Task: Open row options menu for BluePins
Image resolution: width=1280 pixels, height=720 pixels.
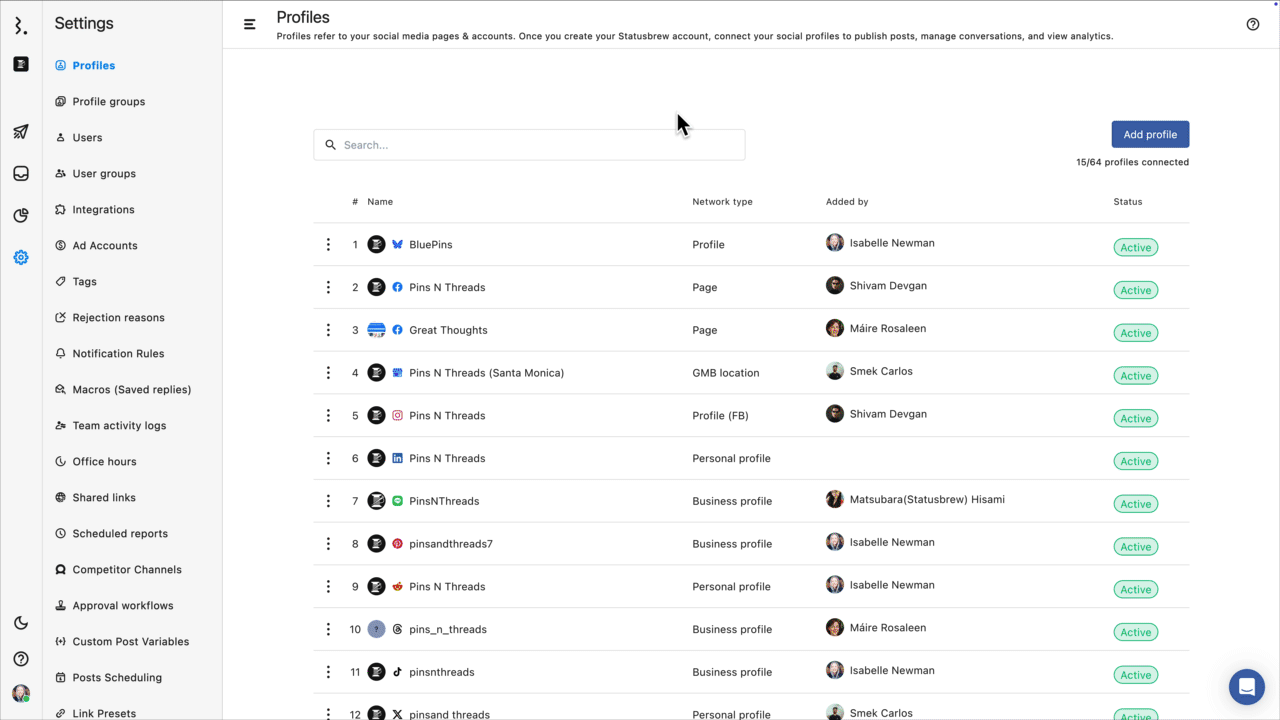Action: point(328,244)
